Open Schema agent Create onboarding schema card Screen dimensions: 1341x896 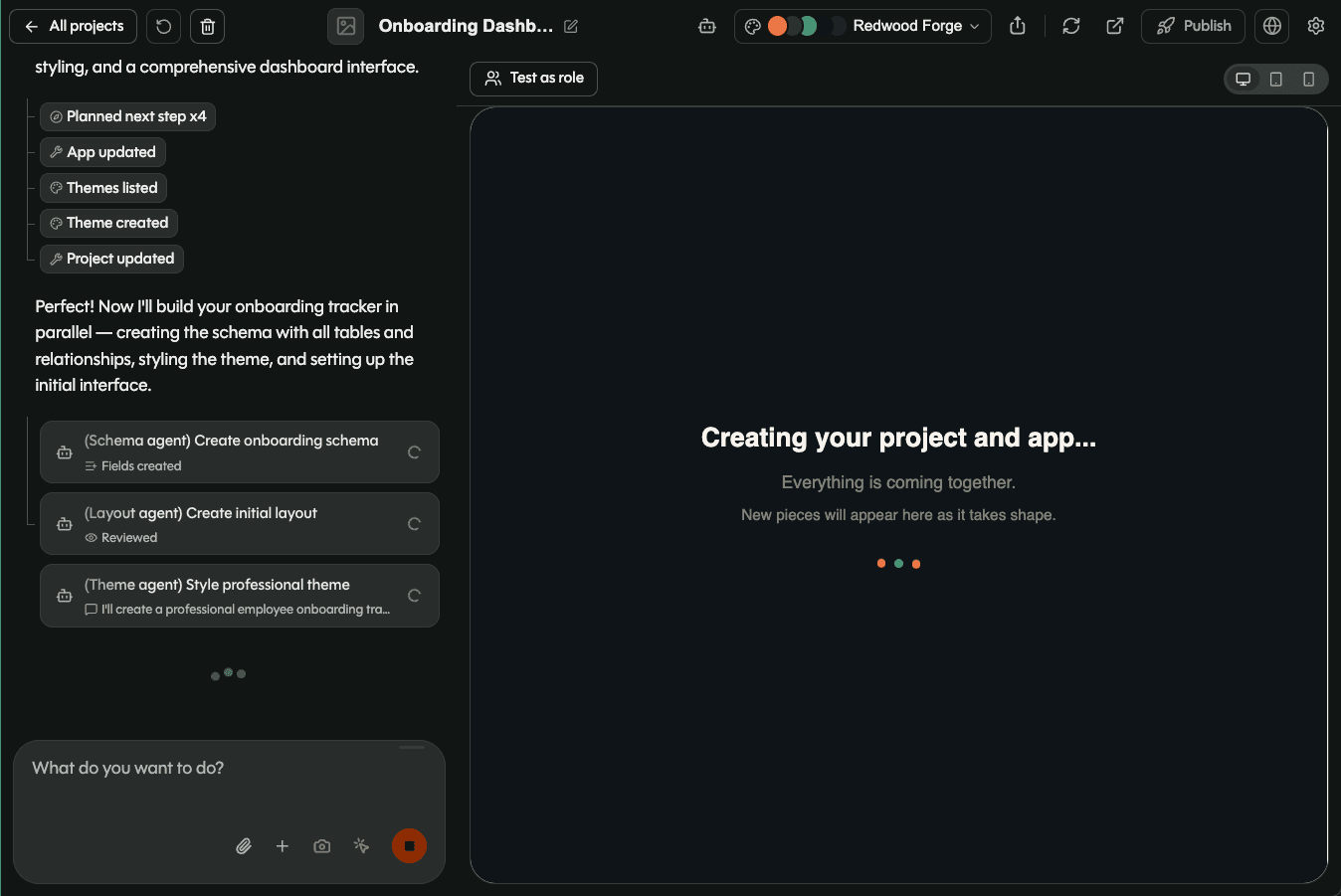[x=240, y=452]
